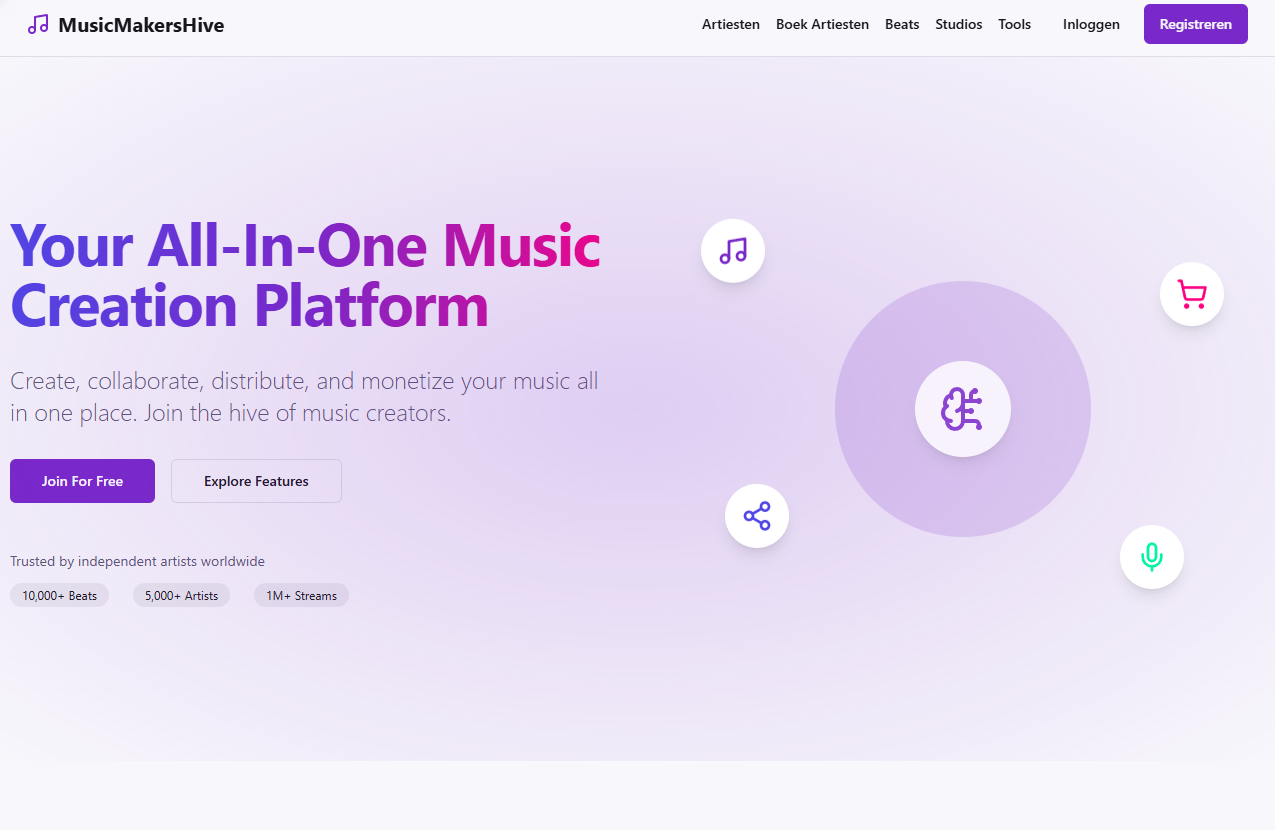Open the Boek Artiesten menu item
Image resolution: width=1275 pixels, height=830 pixels.
pos(822,24)
